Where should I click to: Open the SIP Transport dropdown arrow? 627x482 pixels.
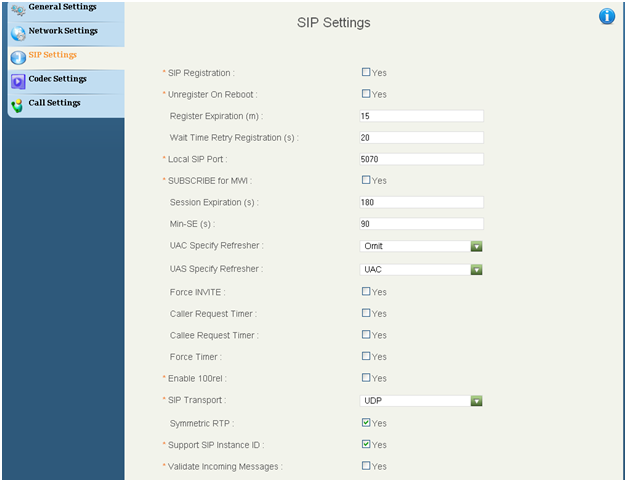click(476, 400)
